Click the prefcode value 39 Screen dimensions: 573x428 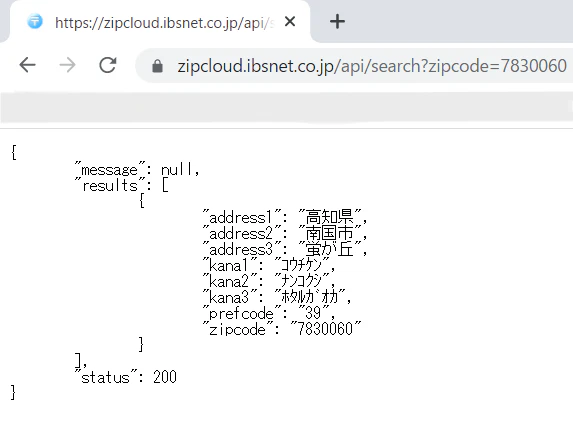pyautogui.click(x=314, y=313)
